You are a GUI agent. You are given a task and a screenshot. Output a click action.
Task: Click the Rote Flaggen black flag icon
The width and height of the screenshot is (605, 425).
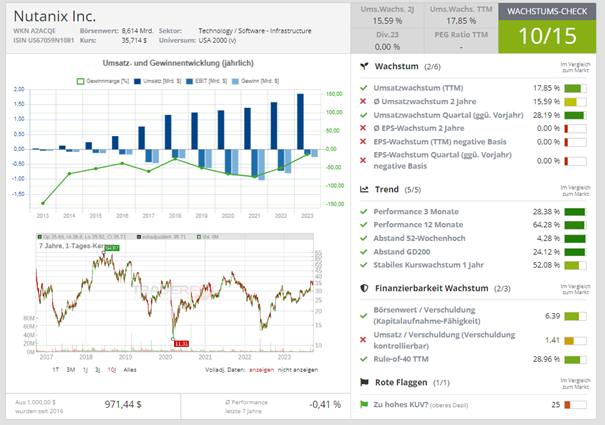point(364,382)
